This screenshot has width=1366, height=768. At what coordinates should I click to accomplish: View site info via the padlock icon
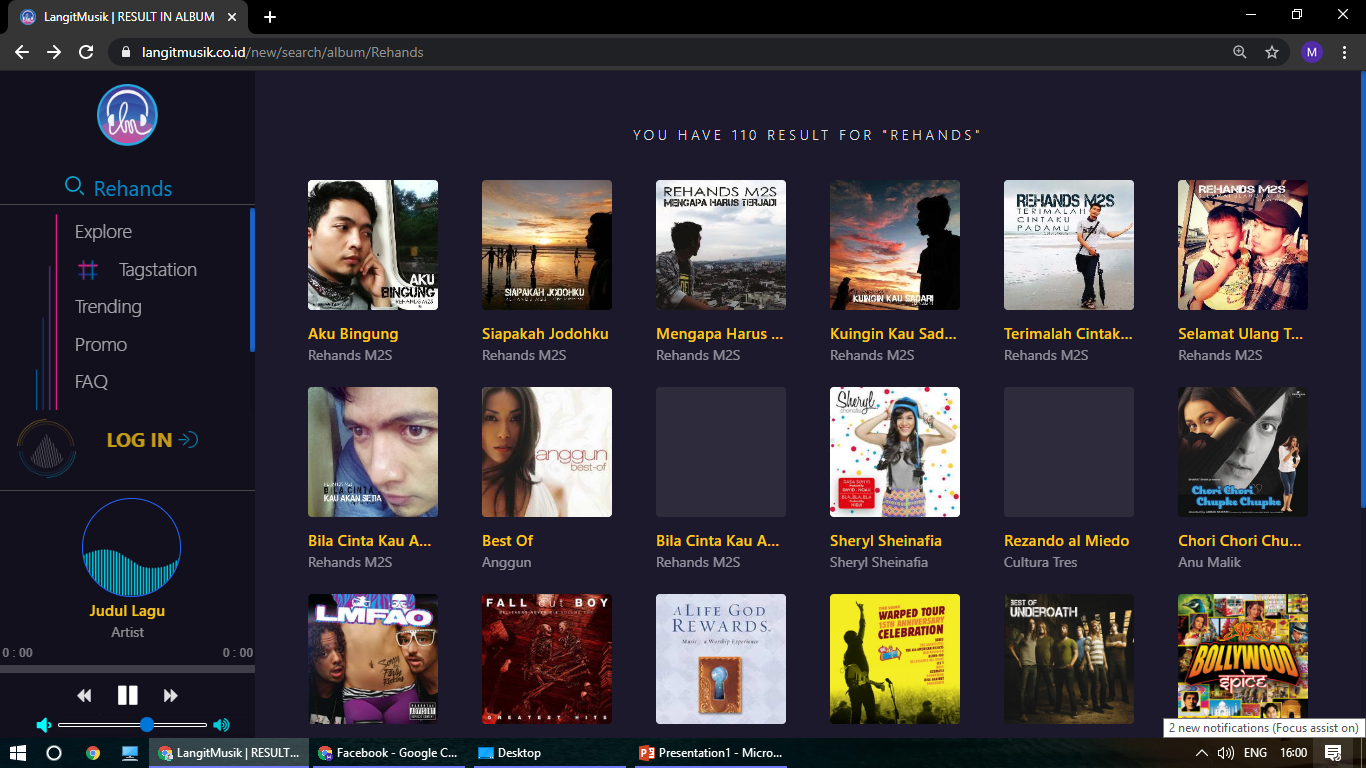coord(126,52)
